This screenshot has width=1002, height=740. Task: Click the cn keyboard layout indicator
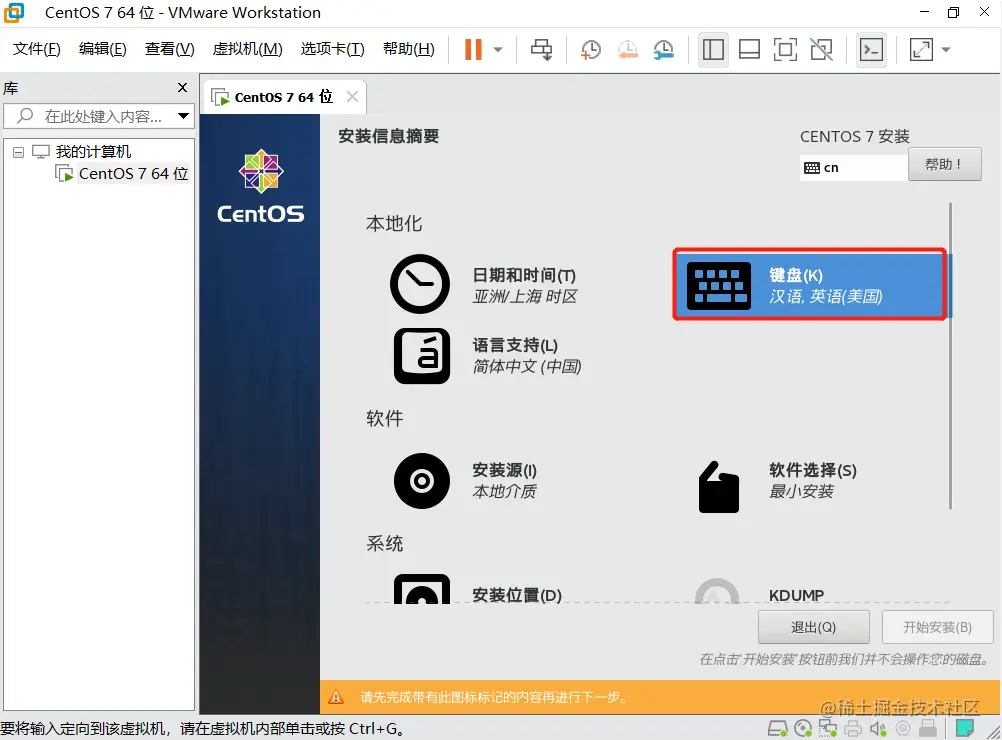coord(853,168)
